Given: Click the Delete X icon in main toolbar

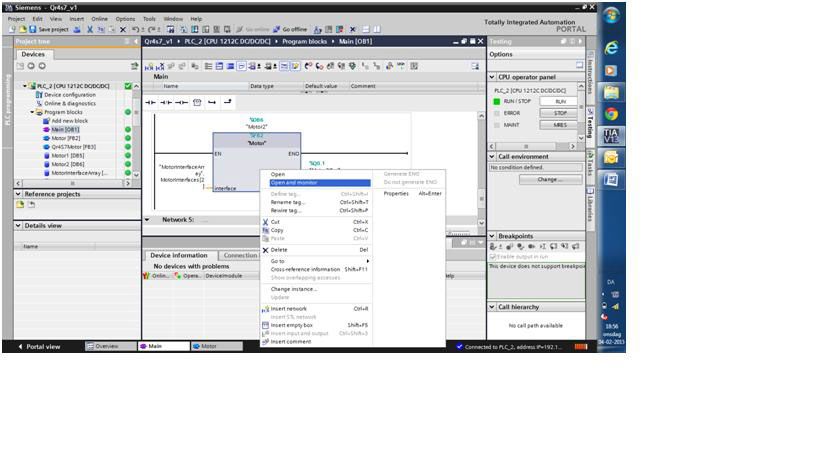Looking at the screenshot, I should [123, 29].
